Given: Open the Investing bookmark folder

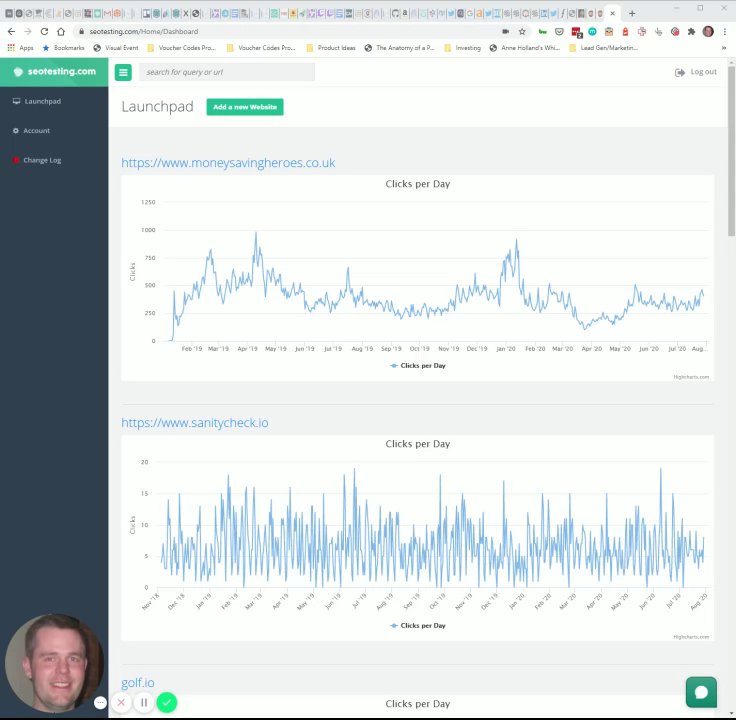Looking at the screenshot, I should click(462, 48).
